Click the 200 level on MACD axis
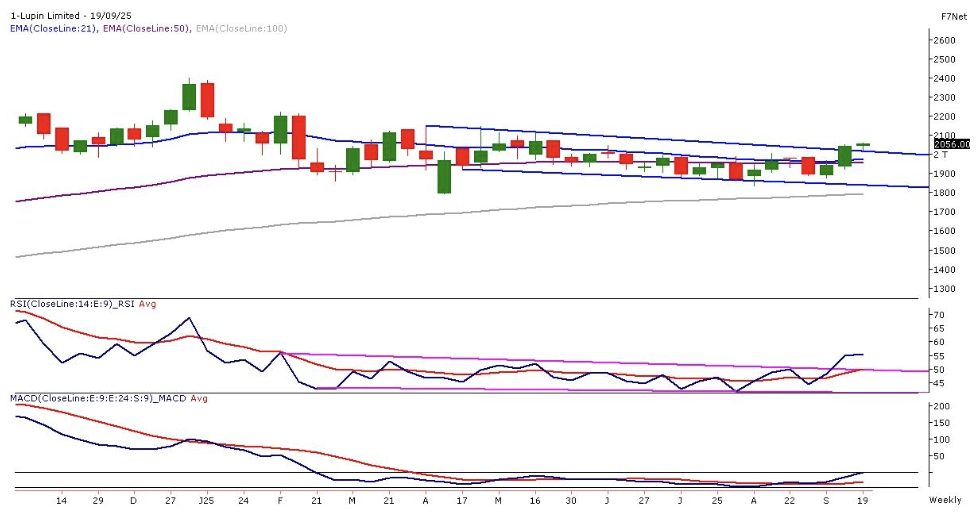The height and width of the screenshot is (516, 980). [x=942, y=407]
